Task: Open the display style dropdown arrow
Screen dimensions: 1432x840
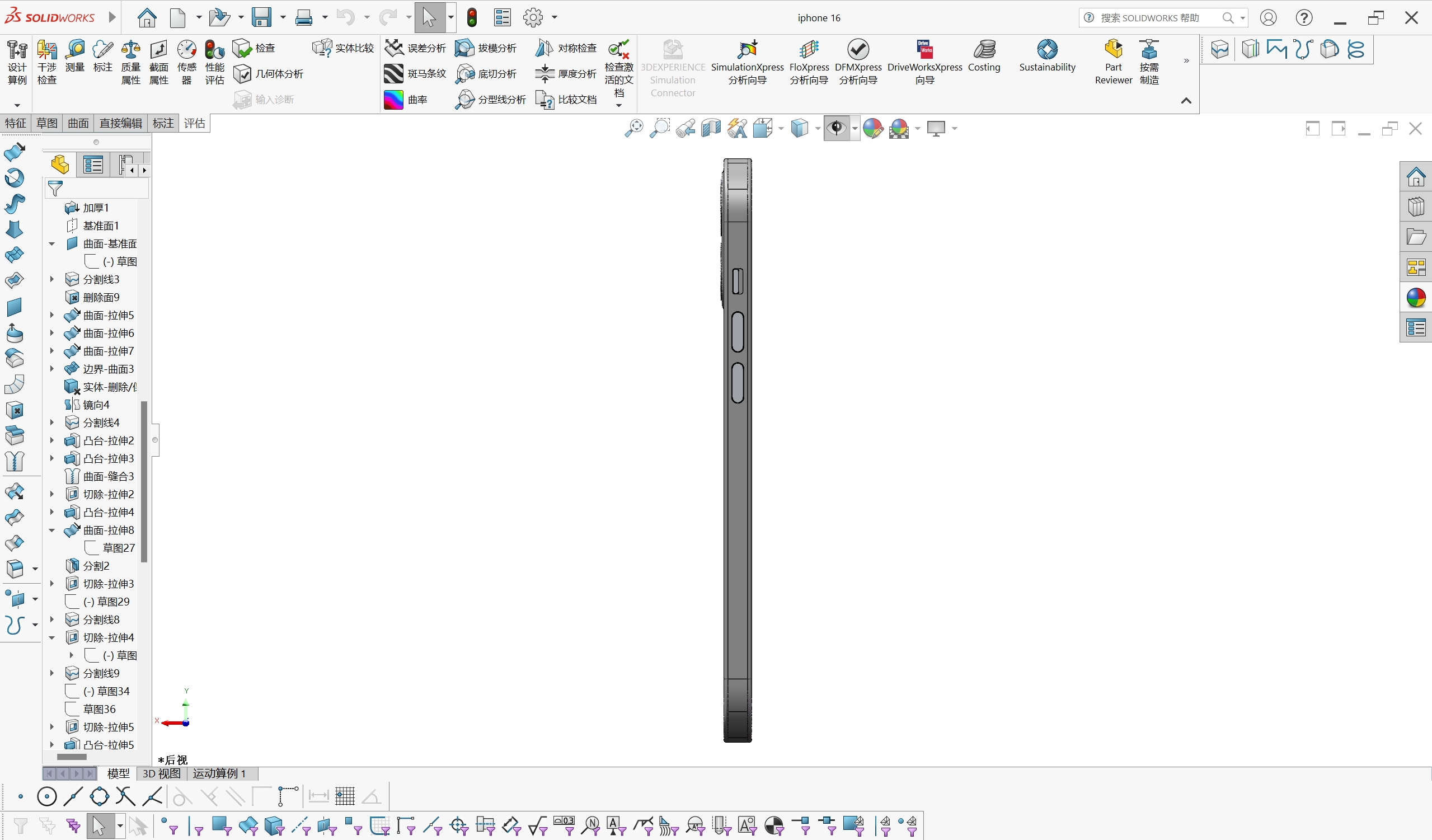Action: click(818, 129)
